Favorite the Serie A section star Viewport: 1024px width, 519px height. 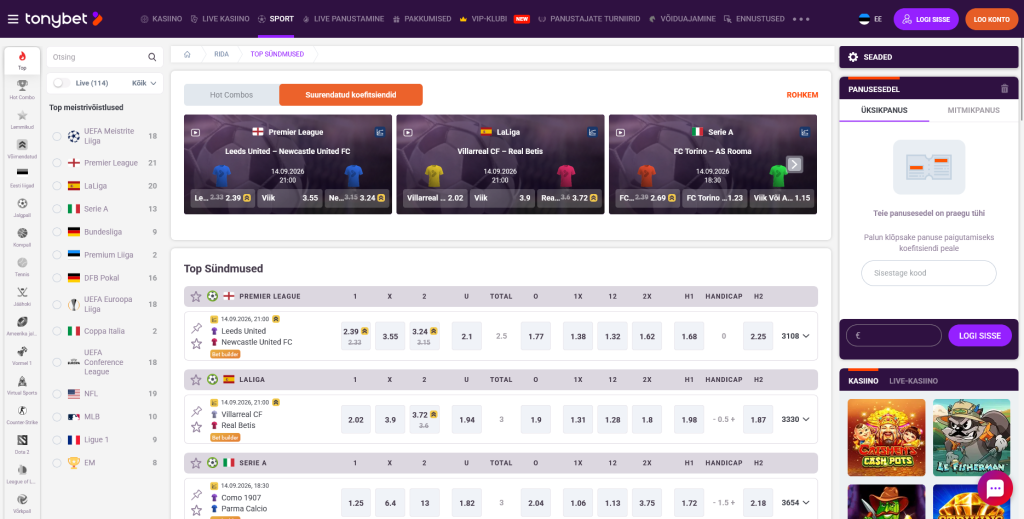[196, 463]
